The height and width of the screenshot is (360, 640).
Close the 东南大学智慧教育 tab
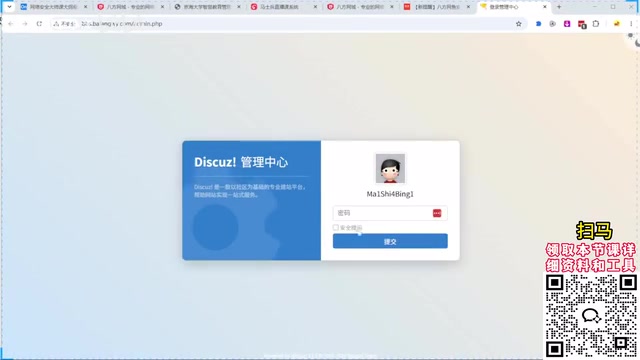[239, 7]
